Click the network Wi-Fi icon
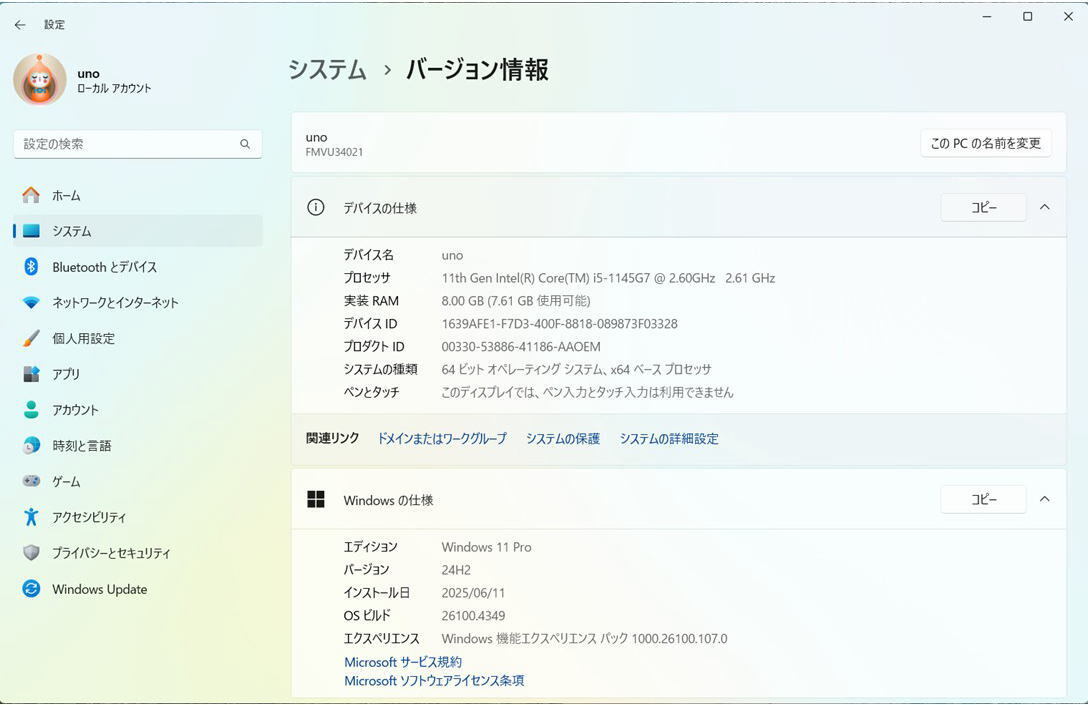Screen dimensions: 1088x705 coord(31,303)
